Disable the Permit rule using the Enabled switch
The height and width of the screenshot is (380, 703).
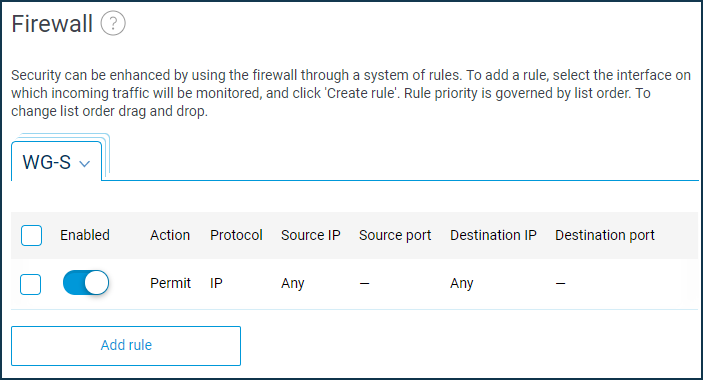[x=86, y=283]
